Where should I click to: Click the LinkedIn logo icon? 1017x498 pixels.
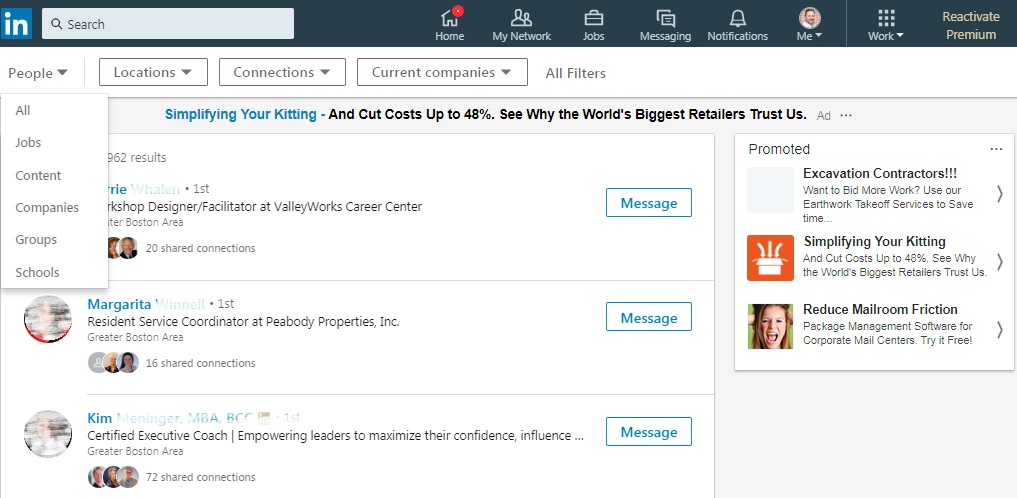coord(15,24)
